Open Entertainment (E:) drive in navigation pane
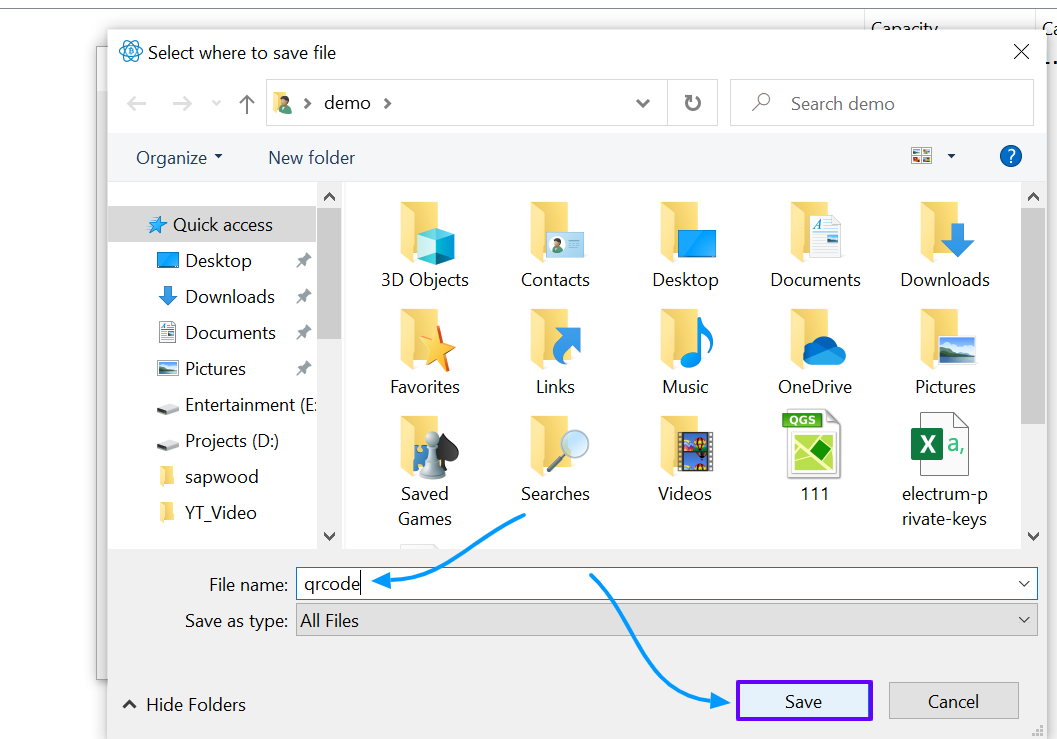 point(236,405)
